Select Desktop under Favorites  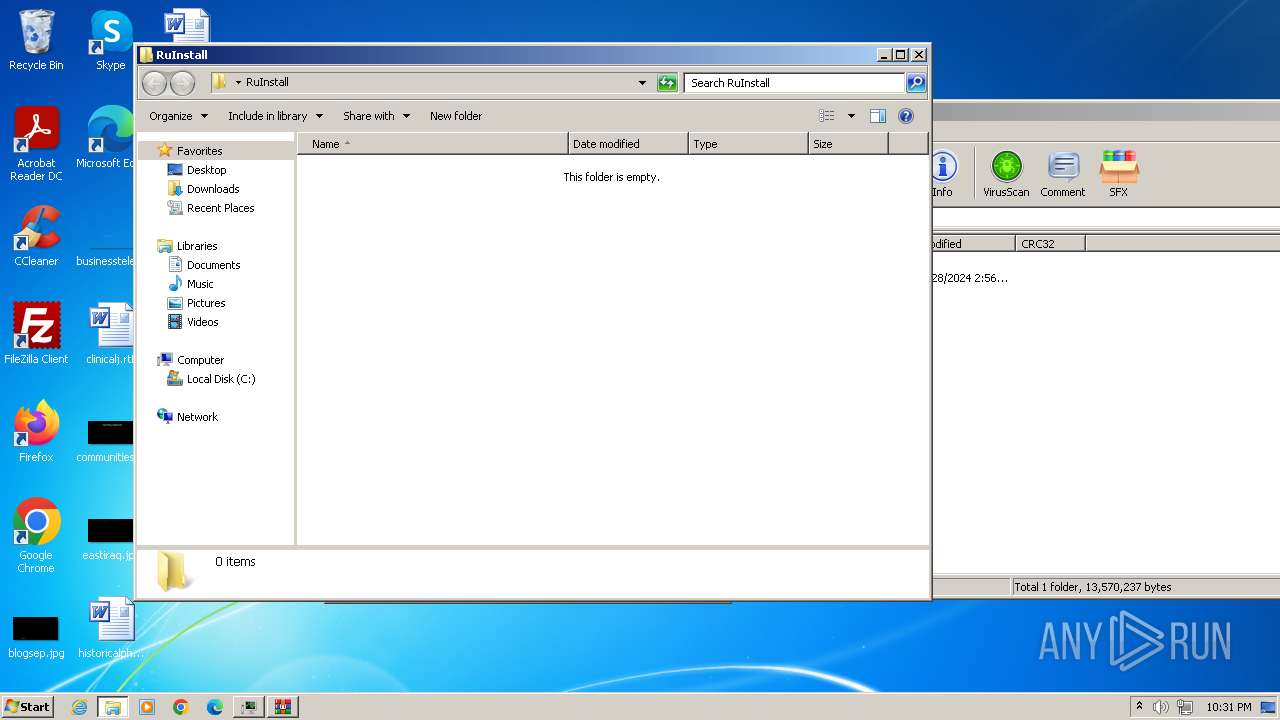pyautogui.click(x=206, y=170)
